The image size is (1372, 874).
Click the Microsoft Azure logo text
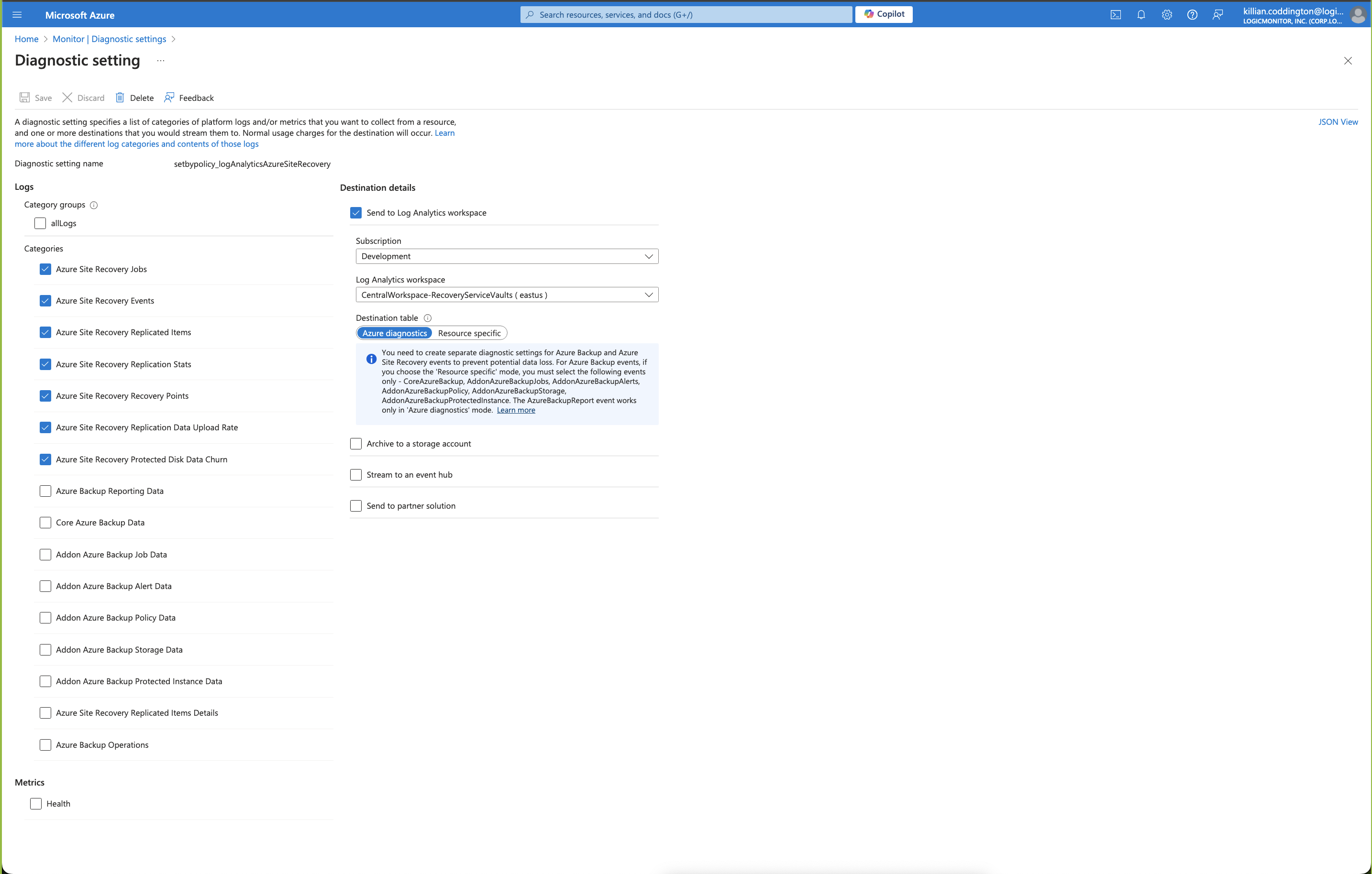[x=80, y=15]
